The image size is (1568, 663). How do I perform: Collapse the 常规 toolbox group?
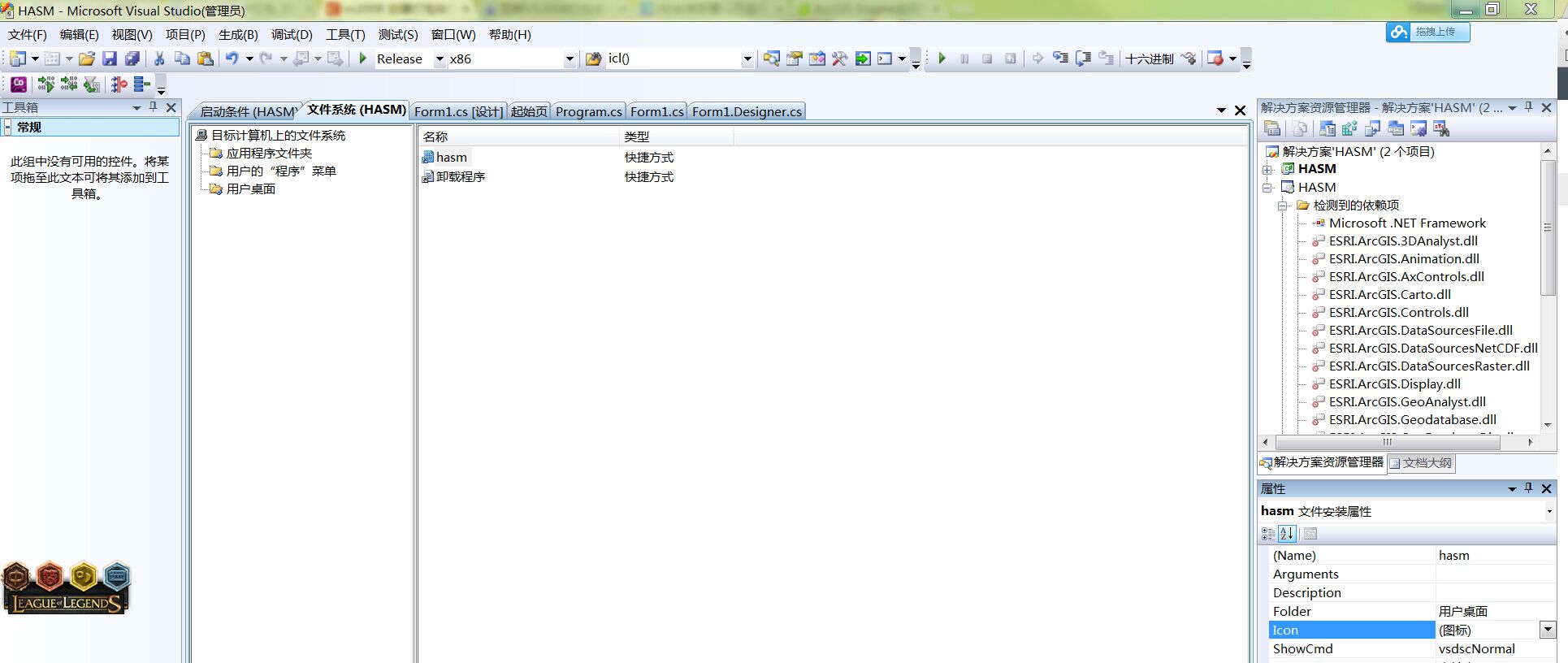pyautogui.click(x=7, y=127)
